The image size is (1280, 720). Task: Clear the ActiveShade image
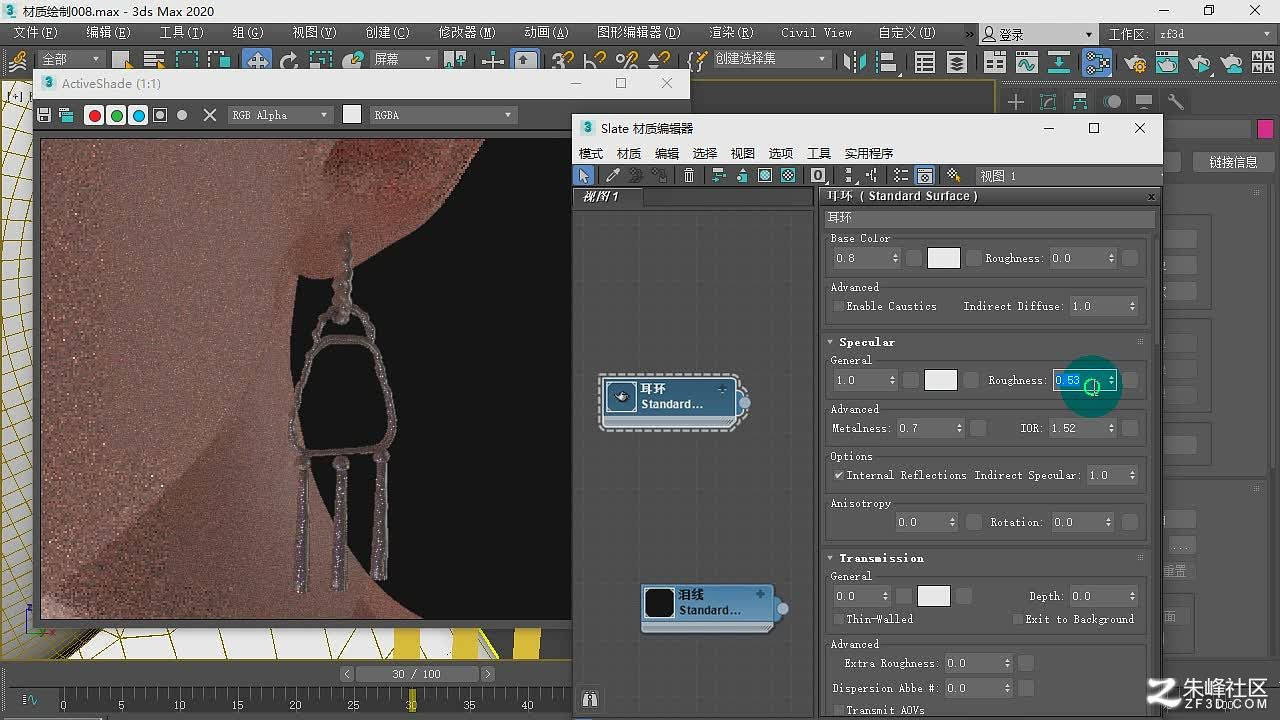coord(210,115)
